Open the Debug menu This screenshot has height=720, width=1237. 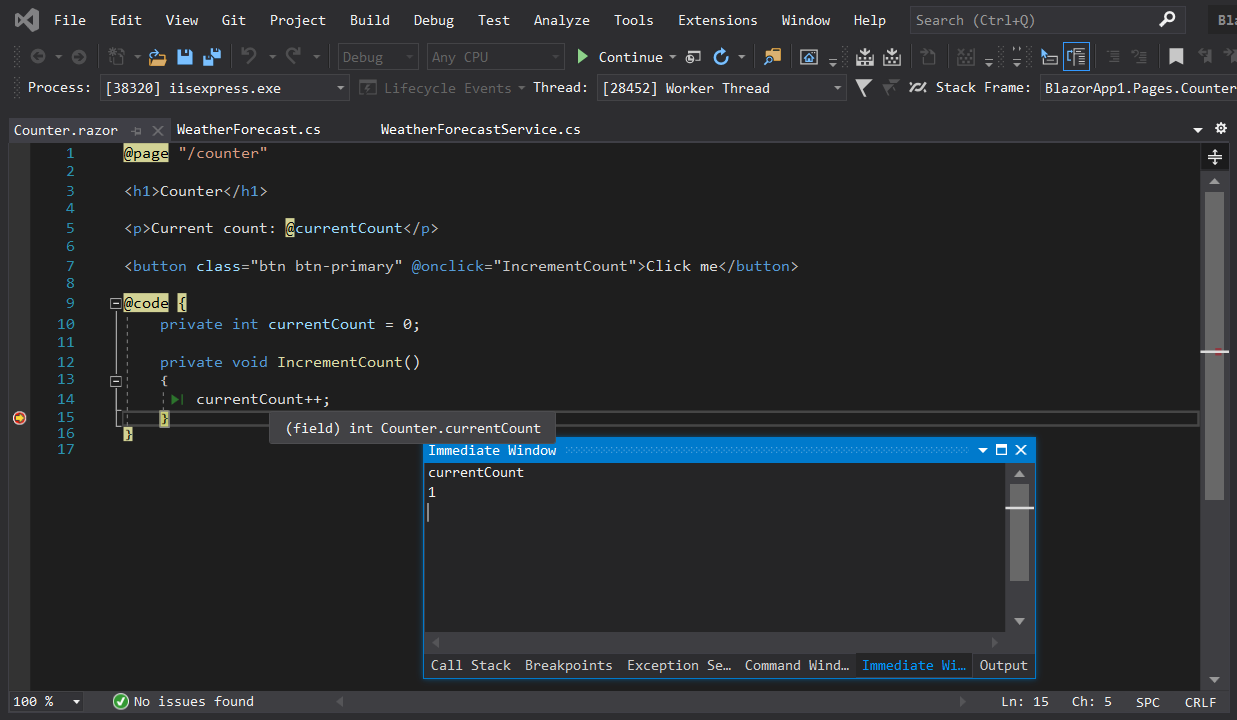(433, 19)
